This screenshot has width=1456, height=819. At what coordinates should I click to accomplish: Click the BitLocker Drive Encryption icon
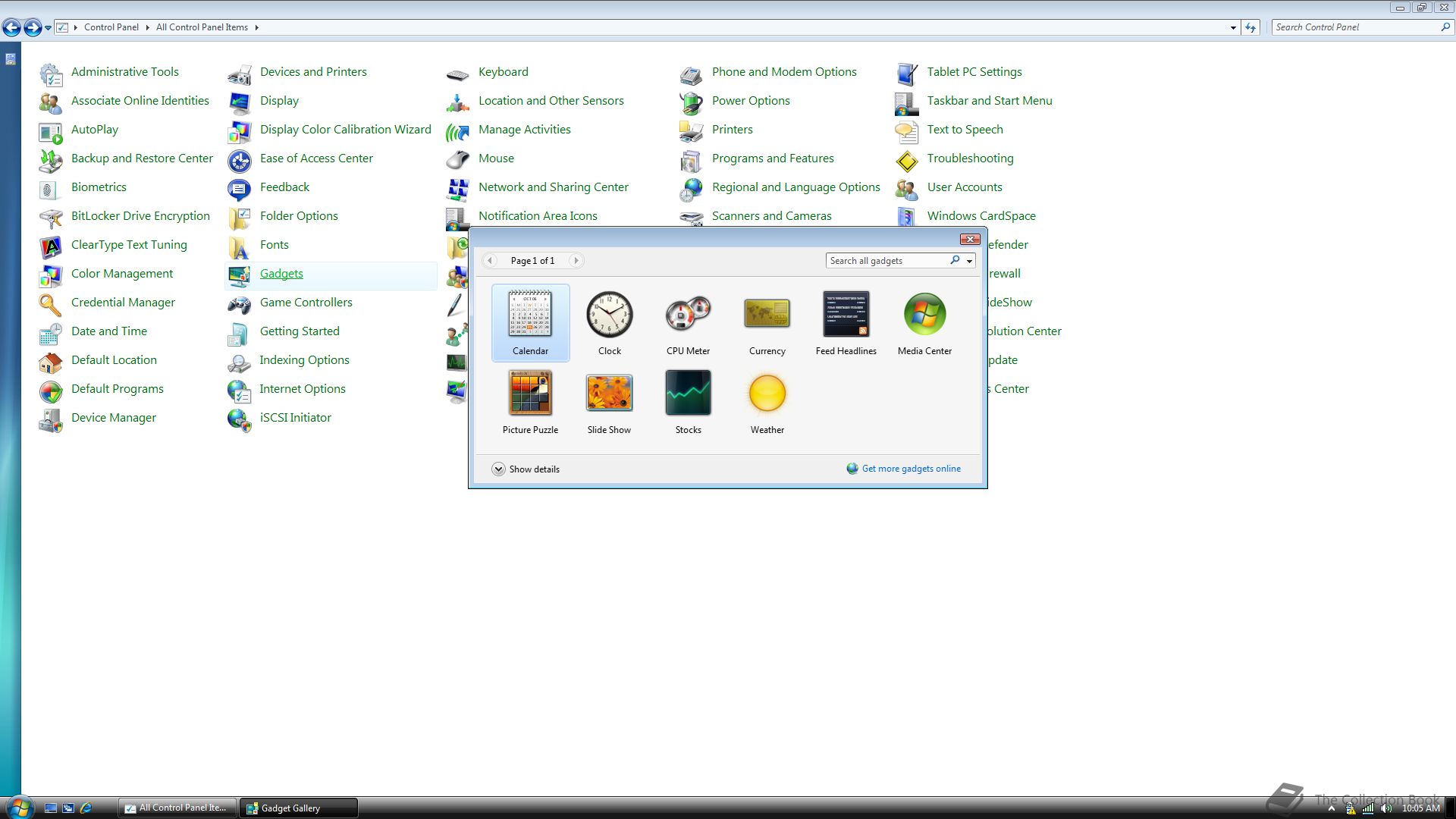(x=51, y=218)
